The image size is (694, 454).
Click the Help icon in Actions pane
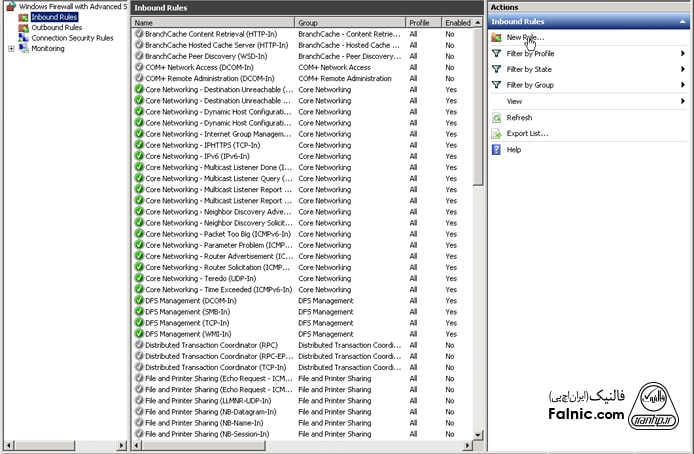pos(497,149)
